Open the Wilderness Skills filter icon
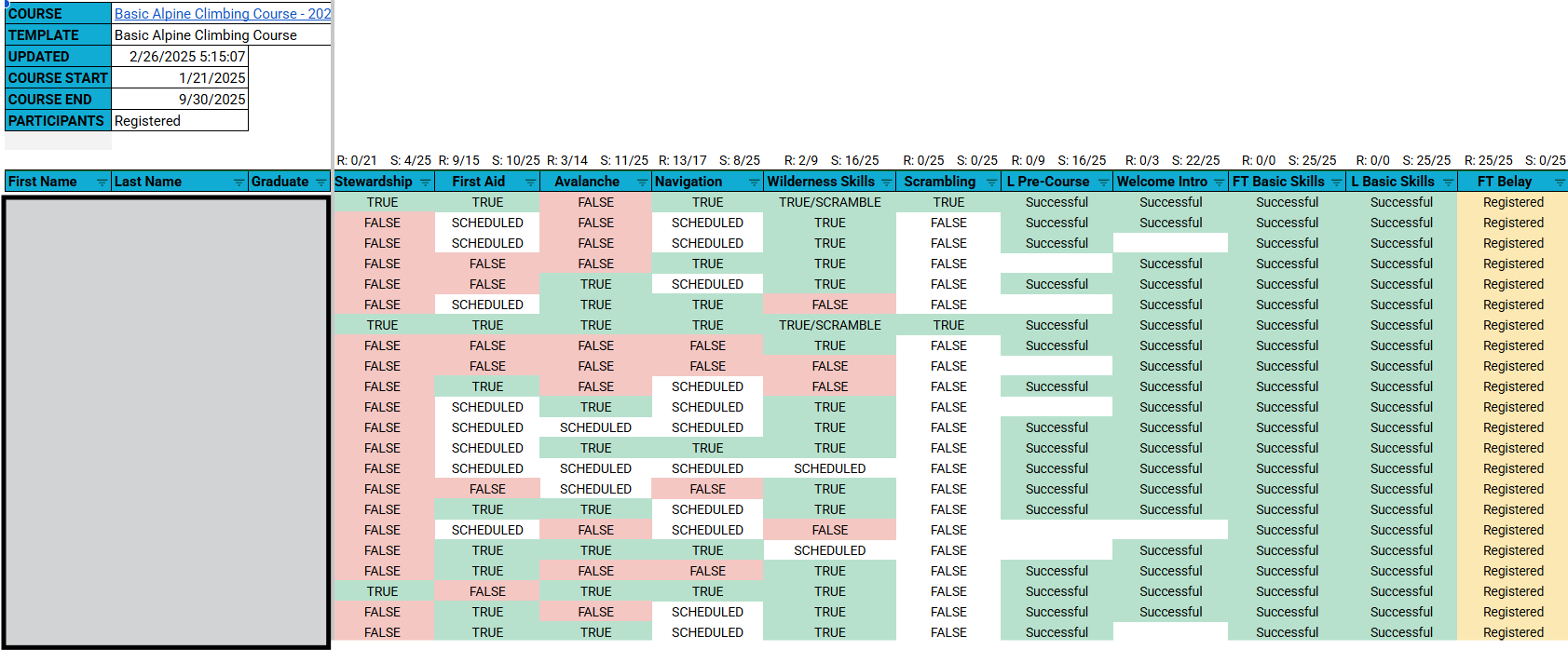1568x650 pixels. tap(886, 183)
